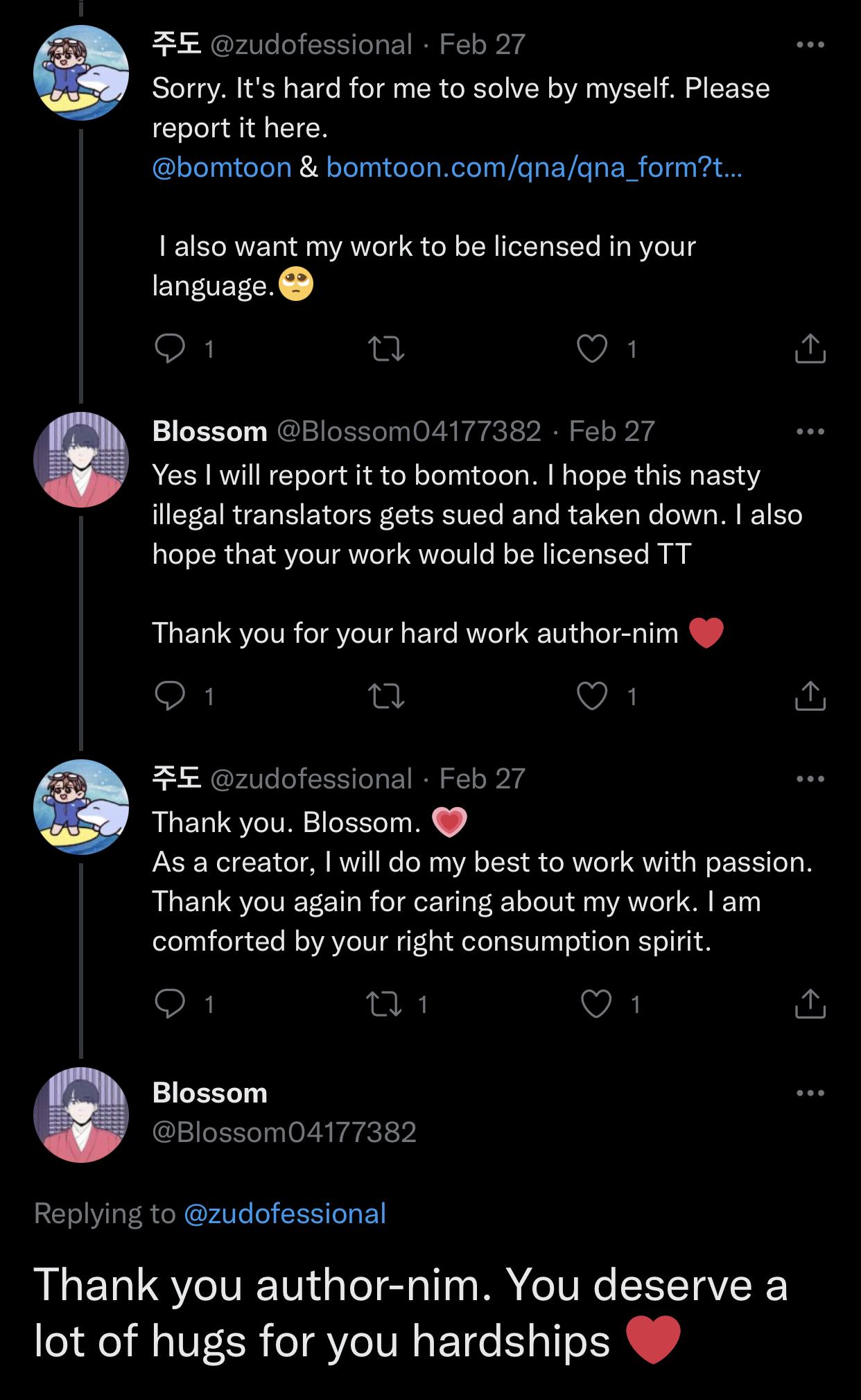
Task: Share 주도's "Thank you. Blossom." tweet
Action: (810, 1003)
